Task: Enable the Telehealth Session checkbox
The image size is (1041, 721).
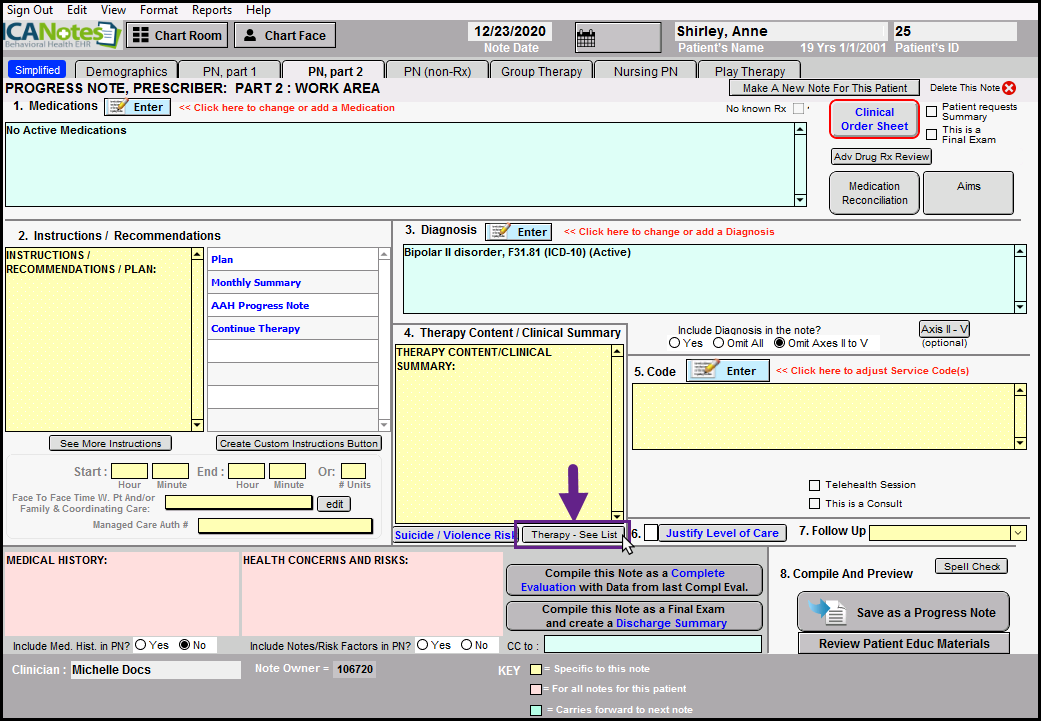Action: [814, 485]
